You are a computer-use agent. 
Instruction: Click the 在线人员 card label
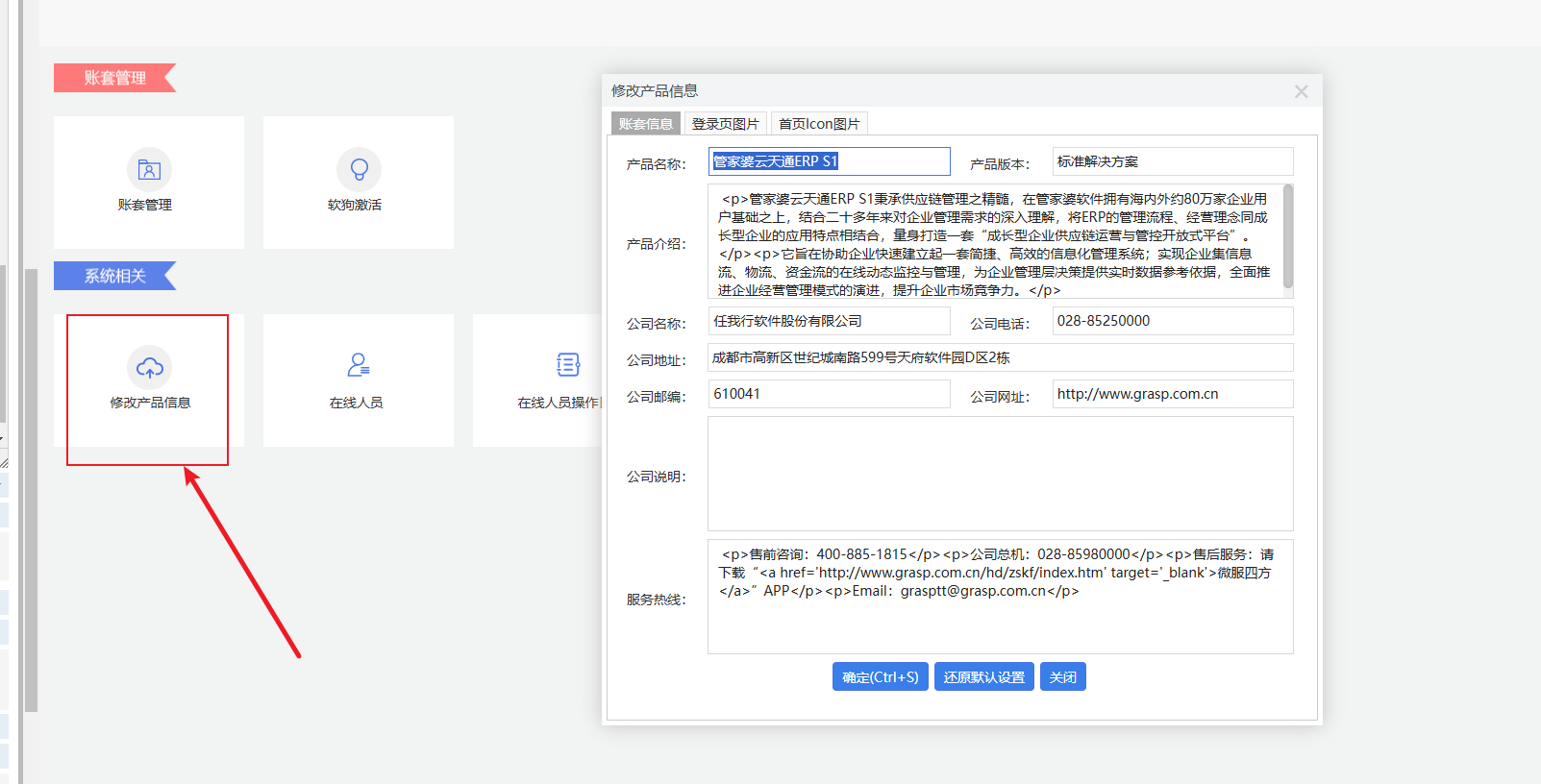tap(357, 403)
